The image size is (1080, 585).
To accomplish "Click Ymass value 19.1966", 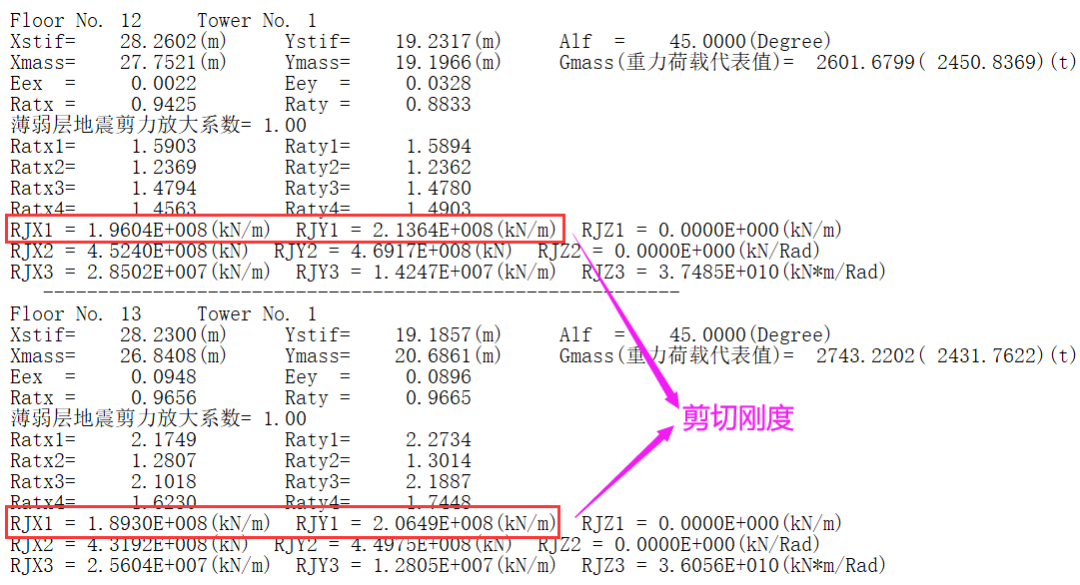I will [433, 63].
